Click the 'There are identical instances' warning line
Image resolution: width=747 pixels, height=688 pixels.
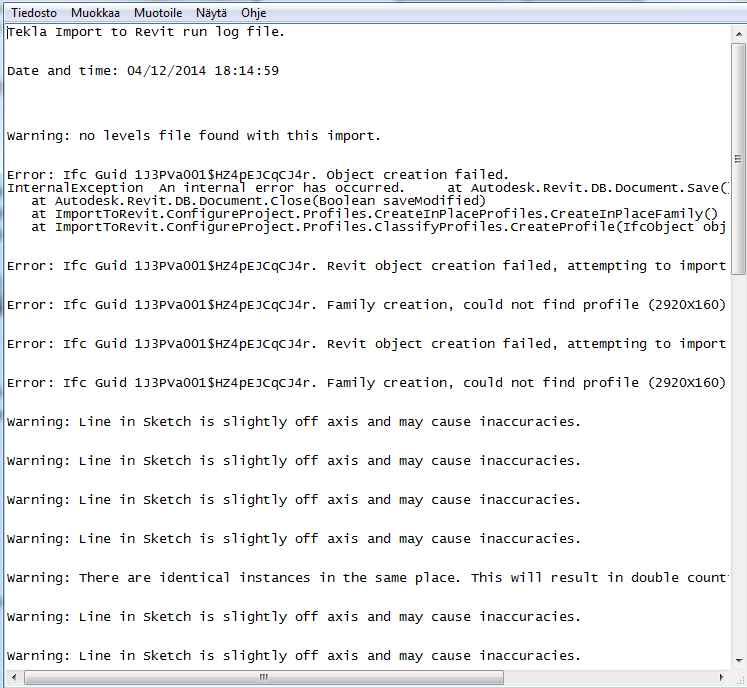368,577
